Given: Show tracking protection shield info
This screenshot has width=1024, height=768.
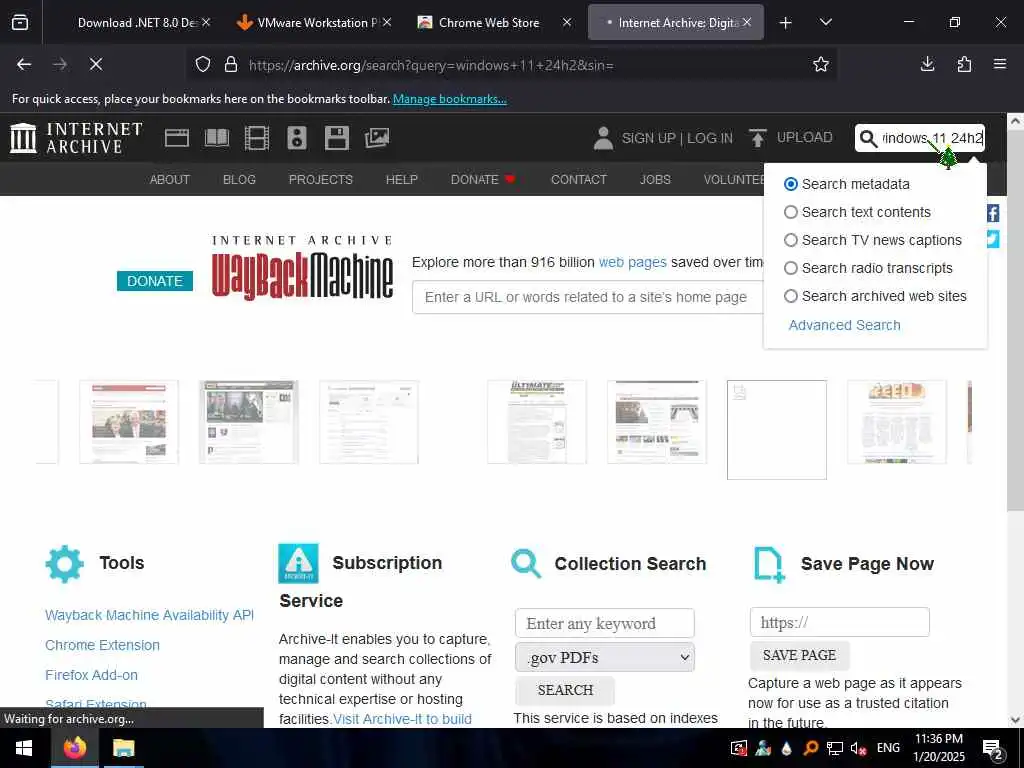Looking at the screenshot, I should click(203, 64).
